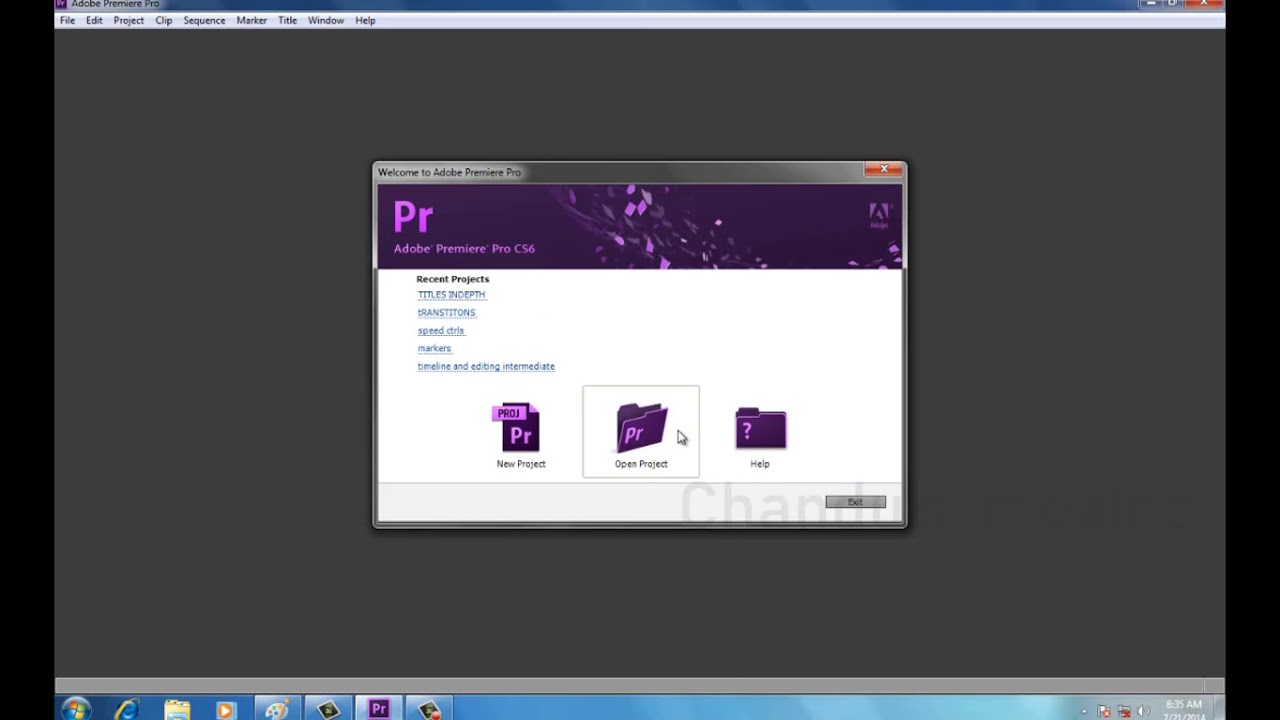
Task: Open the Project menu
Action: tap(128, 20)
